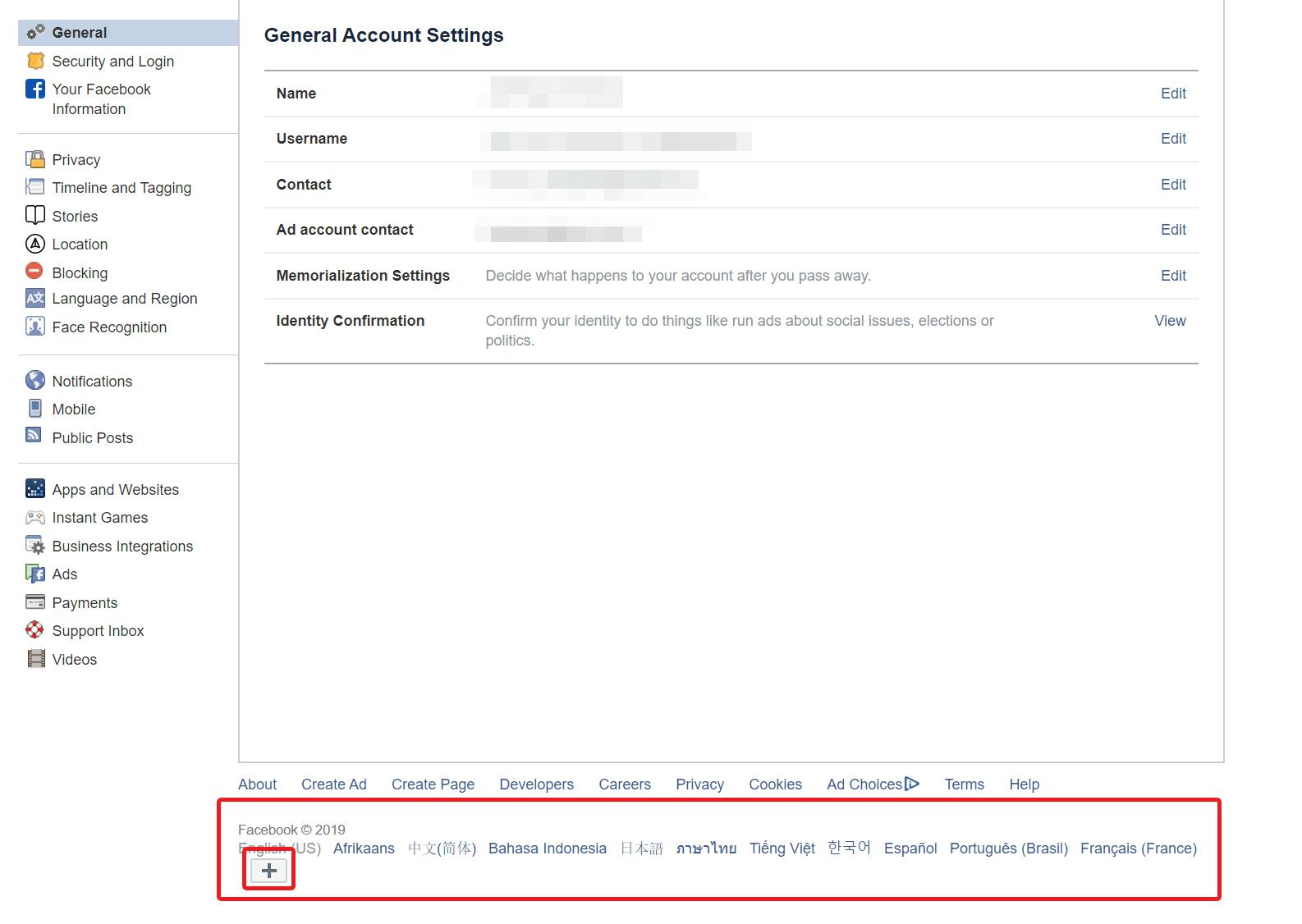
Task: Open the Ad Choices footer link
Action: tap(873, 784)
